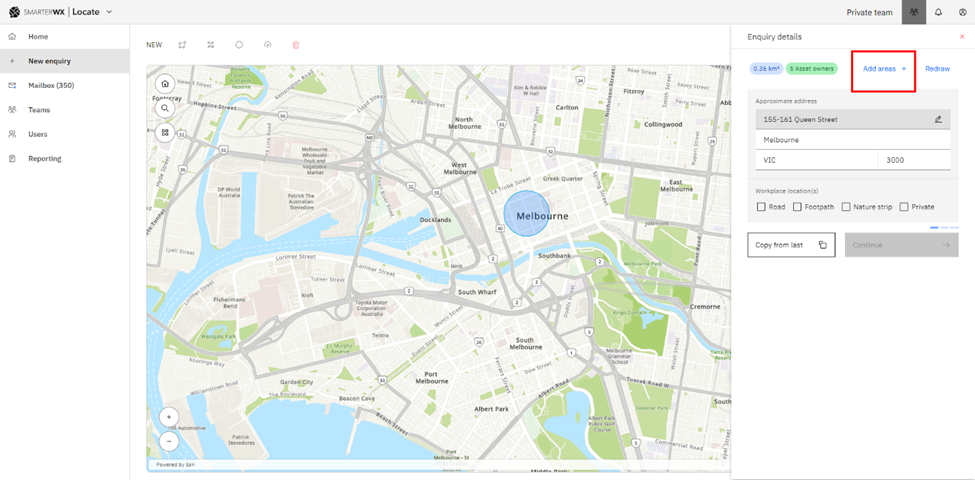This screenshot has height=480, width=975.
Task: Tick the Footpath checkbox
Action: click(797, 207)
